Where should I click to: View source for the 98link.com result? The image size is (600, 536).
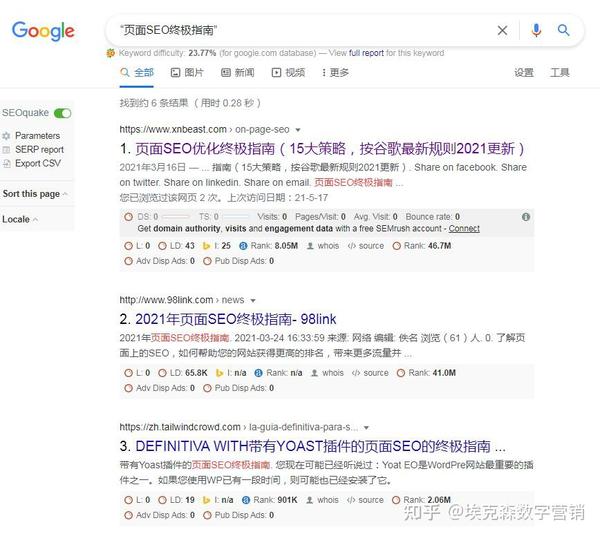click(x=370, y=373)
